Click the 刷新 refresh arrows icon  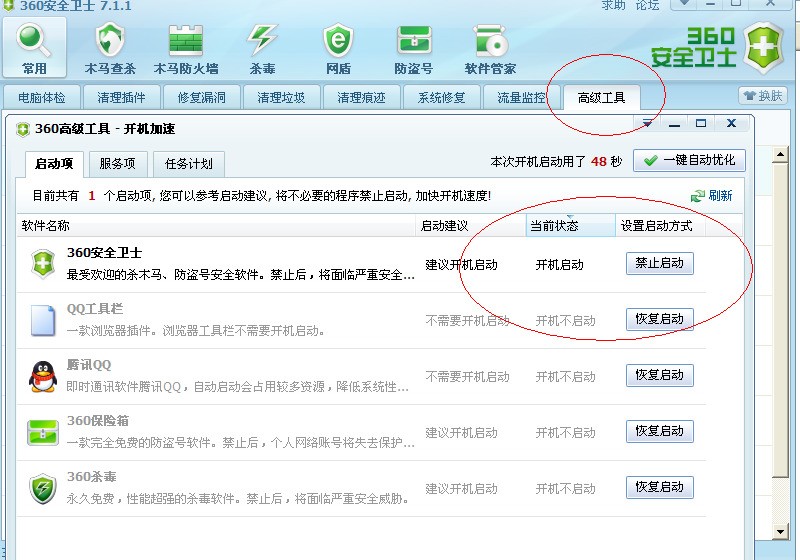[x=697, y=196]
